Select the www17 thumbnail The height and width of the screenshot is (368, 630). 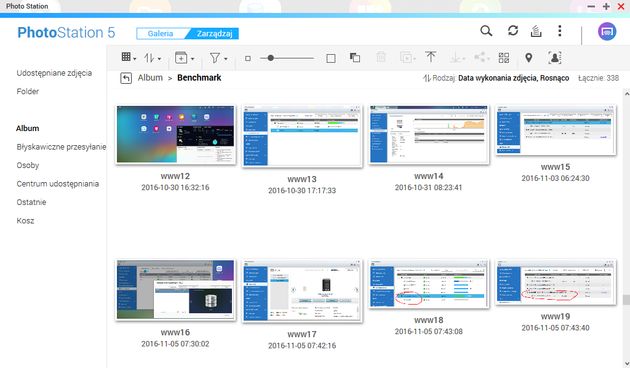tap(302, 291)
